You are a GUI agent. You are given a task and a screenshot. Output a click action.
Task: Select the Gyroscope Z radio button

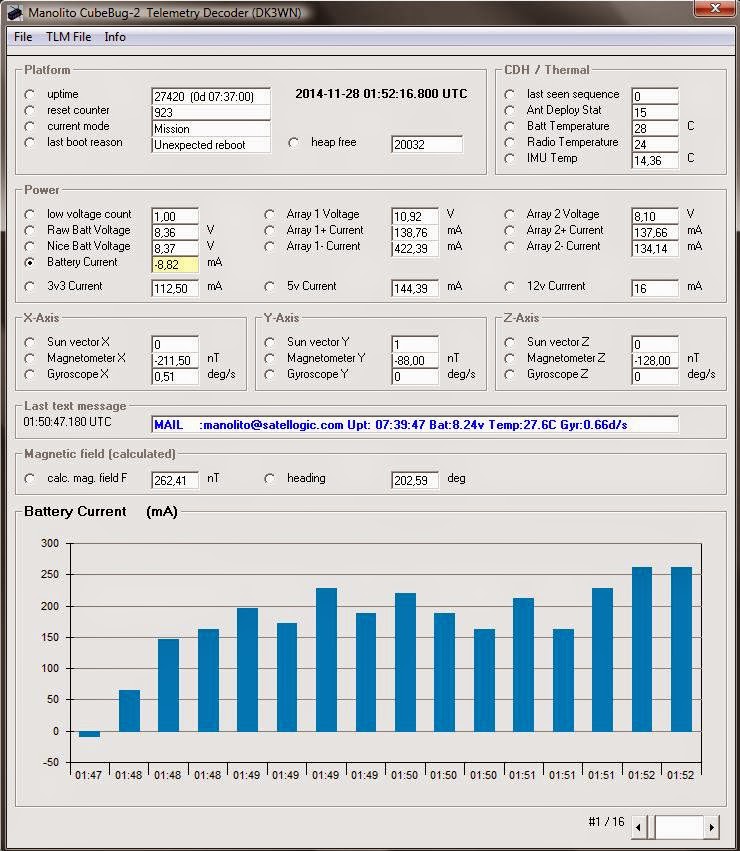pyautogui.click(x=509, y=374)
